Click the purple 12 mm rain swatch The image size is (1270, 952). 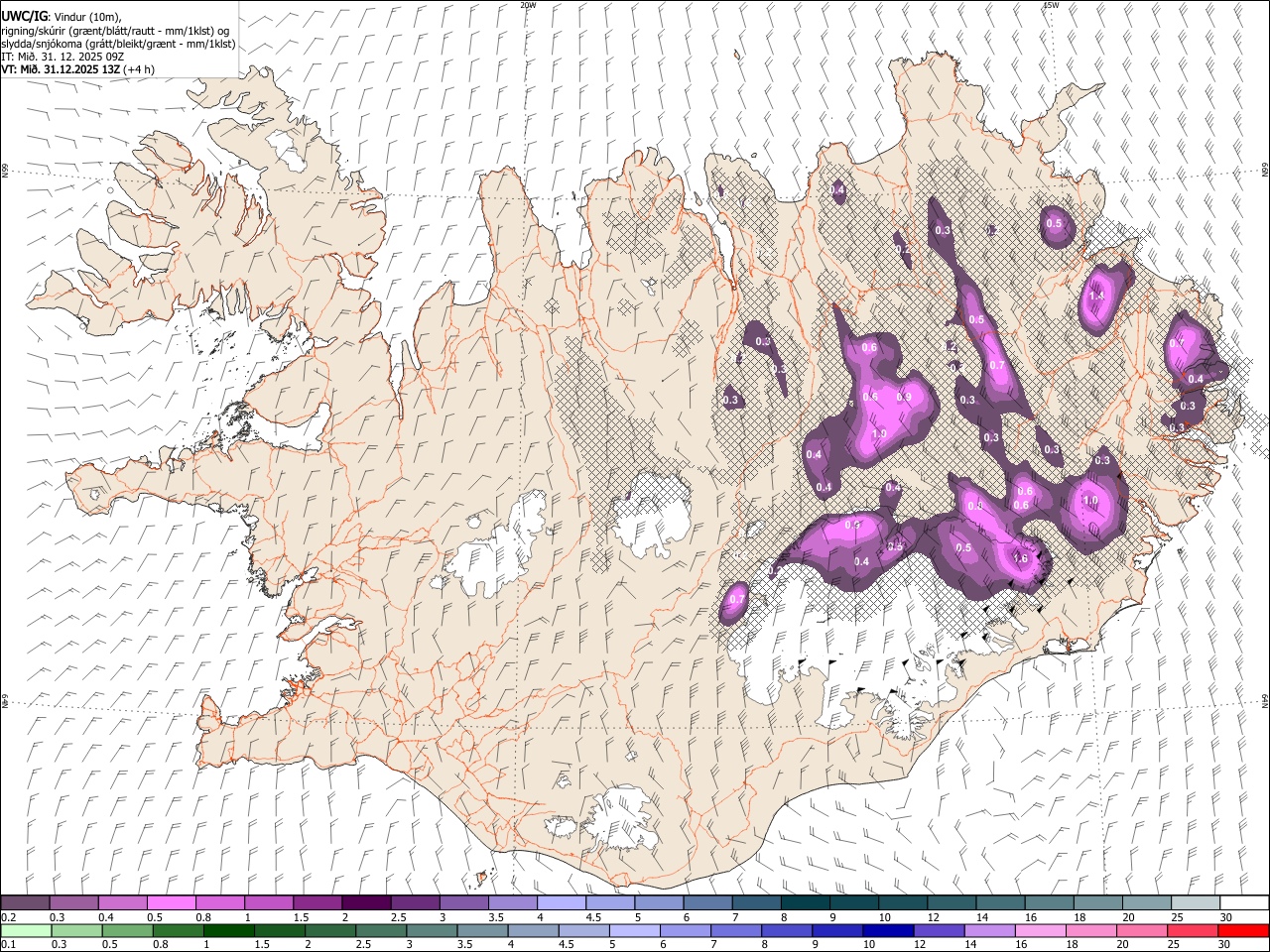[x=938, y=930]
